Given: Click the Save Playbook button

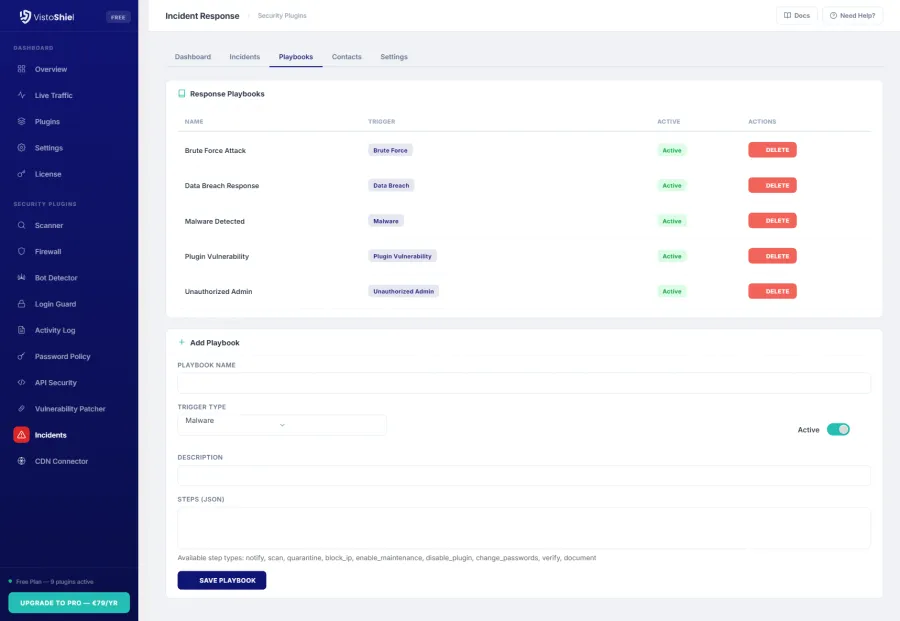Looking at the screenshot, I should [x=222, y=579].
